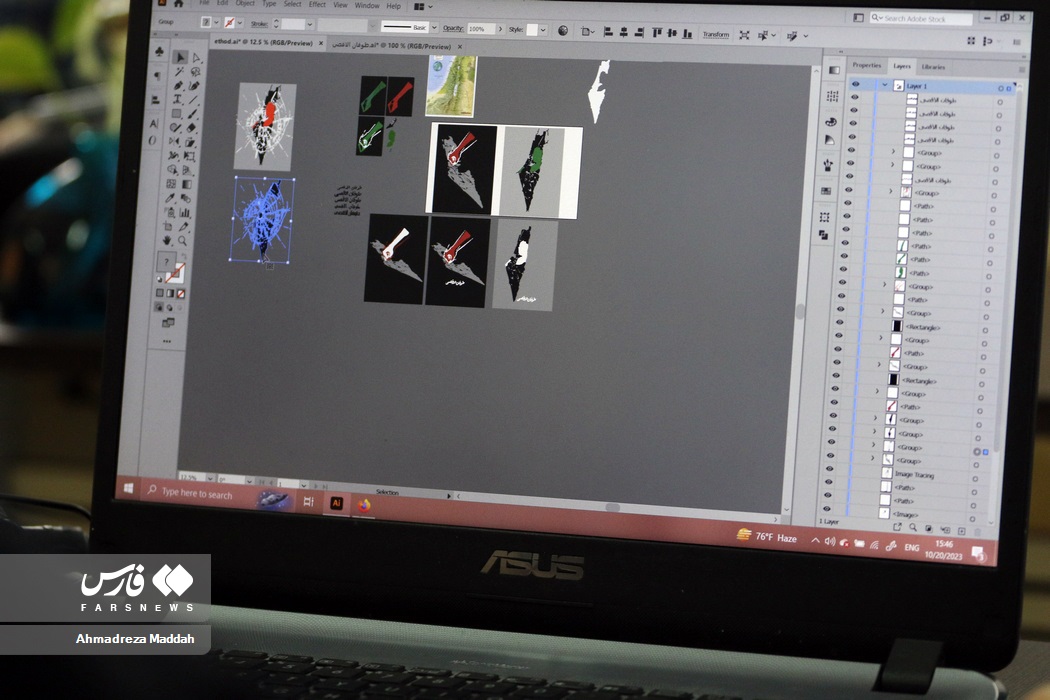Toggle visibility of Image Tracing row

tap(829, 469)
